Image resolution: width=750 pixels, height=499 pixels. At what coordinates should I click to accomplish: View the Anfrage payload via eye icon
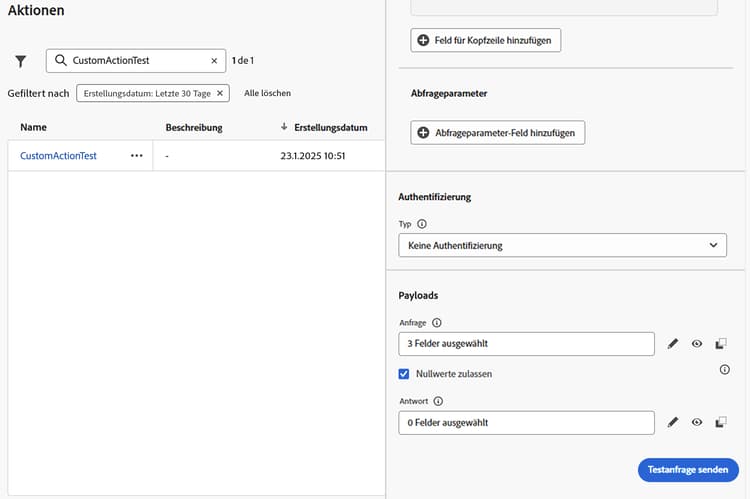point(697,344)
